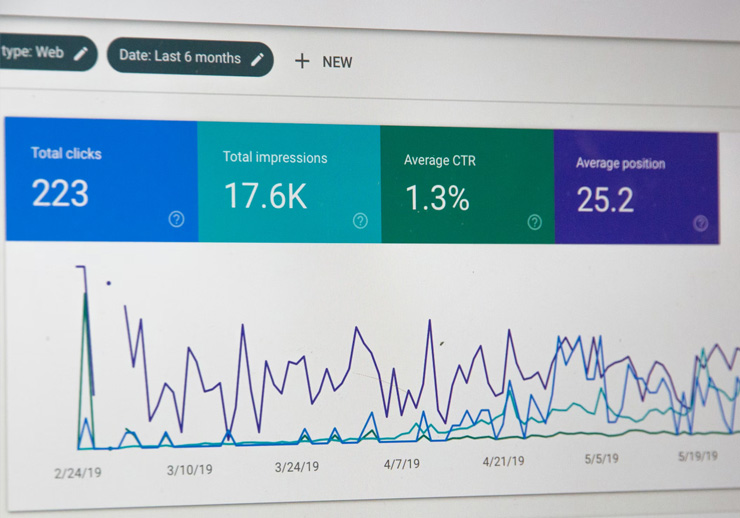
Task: Click the 25.2 average position value
Action: (605, 200)
